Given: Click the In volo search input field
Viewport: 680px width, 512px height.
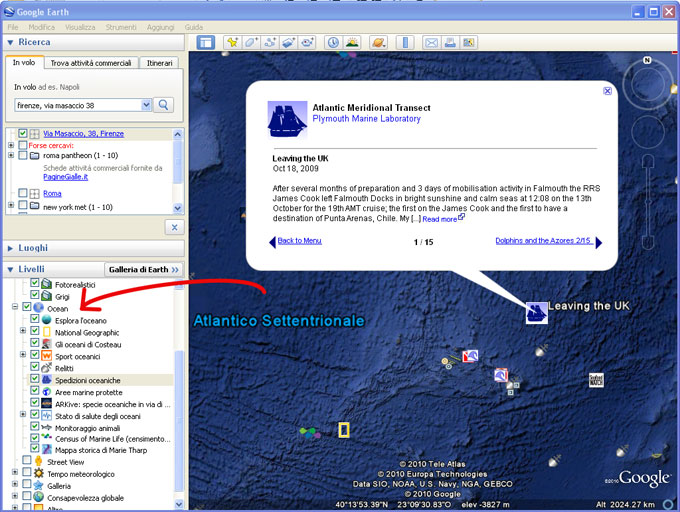Looking at the screenshot, I should pos(78,105).
